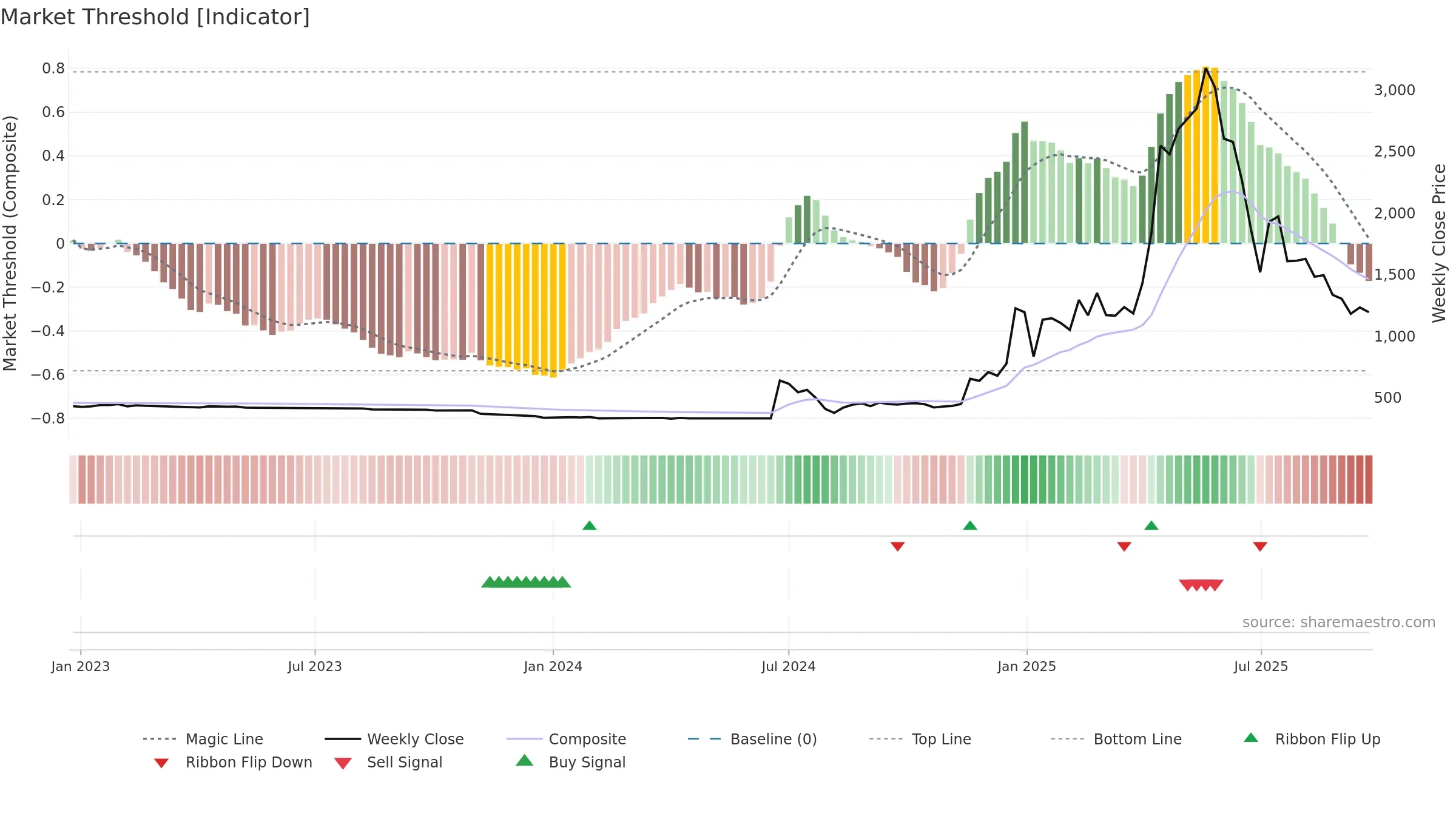The height and width of the screenshot is (819, 1456).
Task: Toggle the Ribbon Flip Up legend entry
Action: [x=1312, y=739]
